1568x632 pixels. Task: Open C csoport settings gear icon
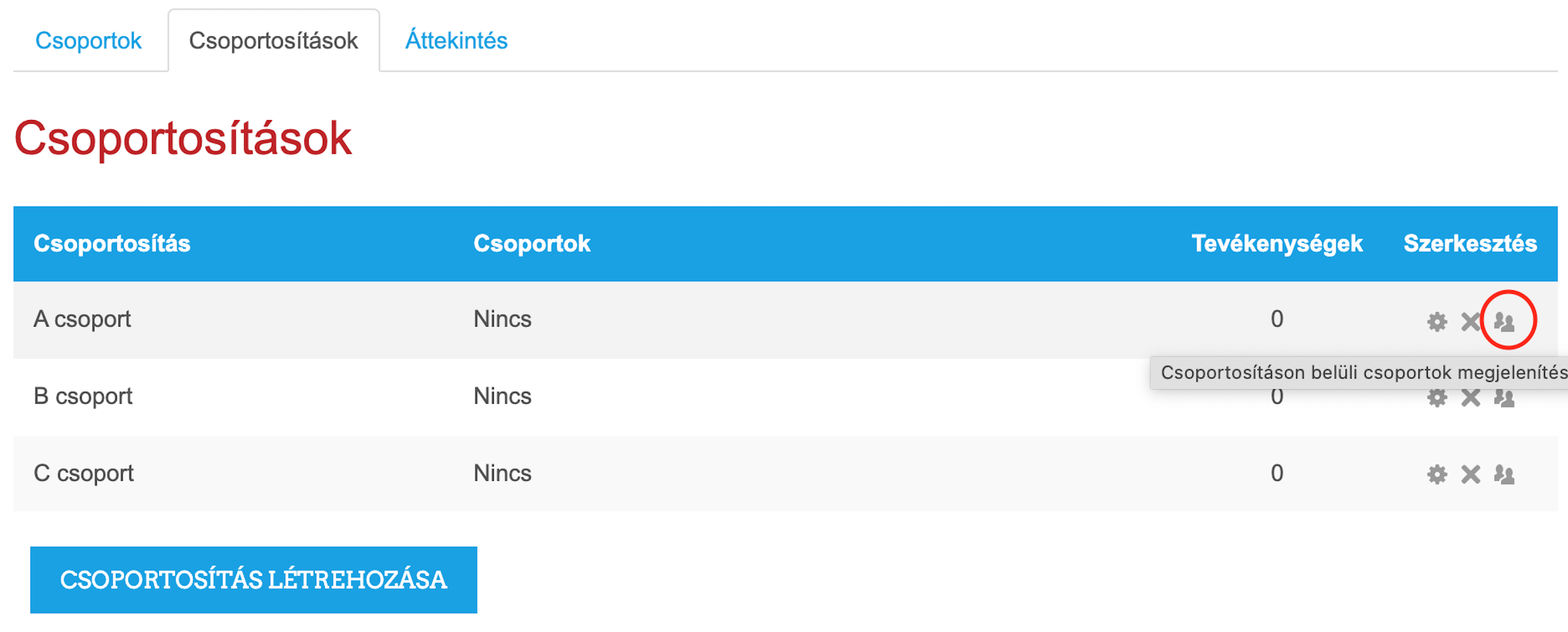(x=1437, y=473)
